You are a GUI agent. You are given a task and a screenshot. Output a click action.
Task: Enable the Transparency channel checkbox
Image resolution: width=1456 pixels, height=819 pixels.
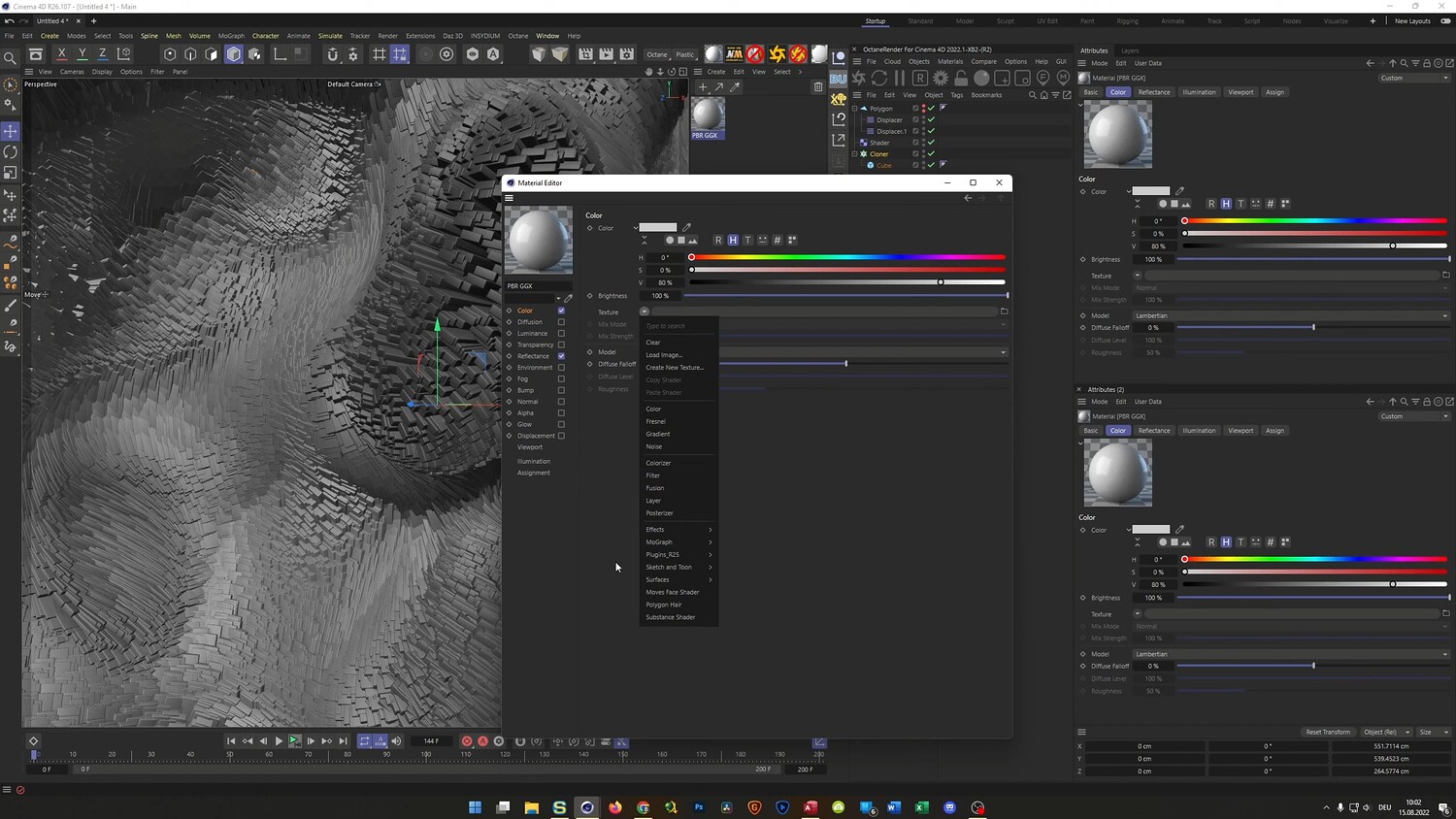coord(561,344)
